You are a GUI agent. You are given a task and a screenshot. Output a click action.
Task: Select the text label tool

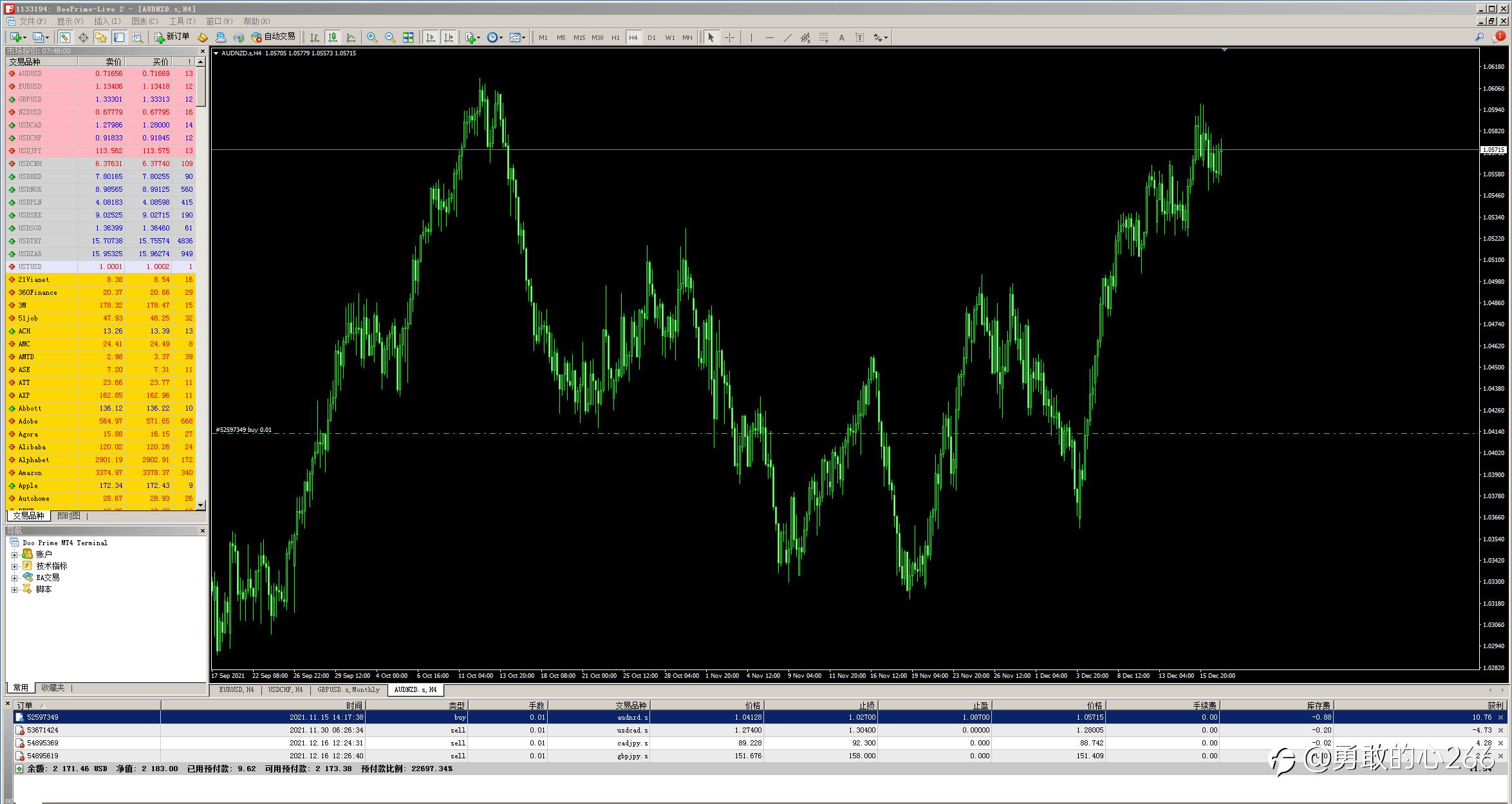(859, 37)
